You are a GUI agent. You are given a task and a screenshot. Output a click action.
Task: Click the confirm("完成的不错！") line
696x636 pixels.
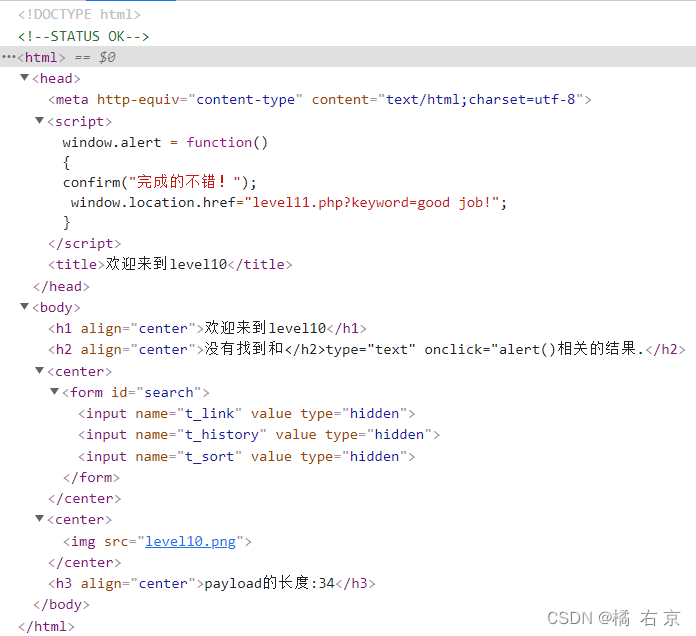click(159, 182)
